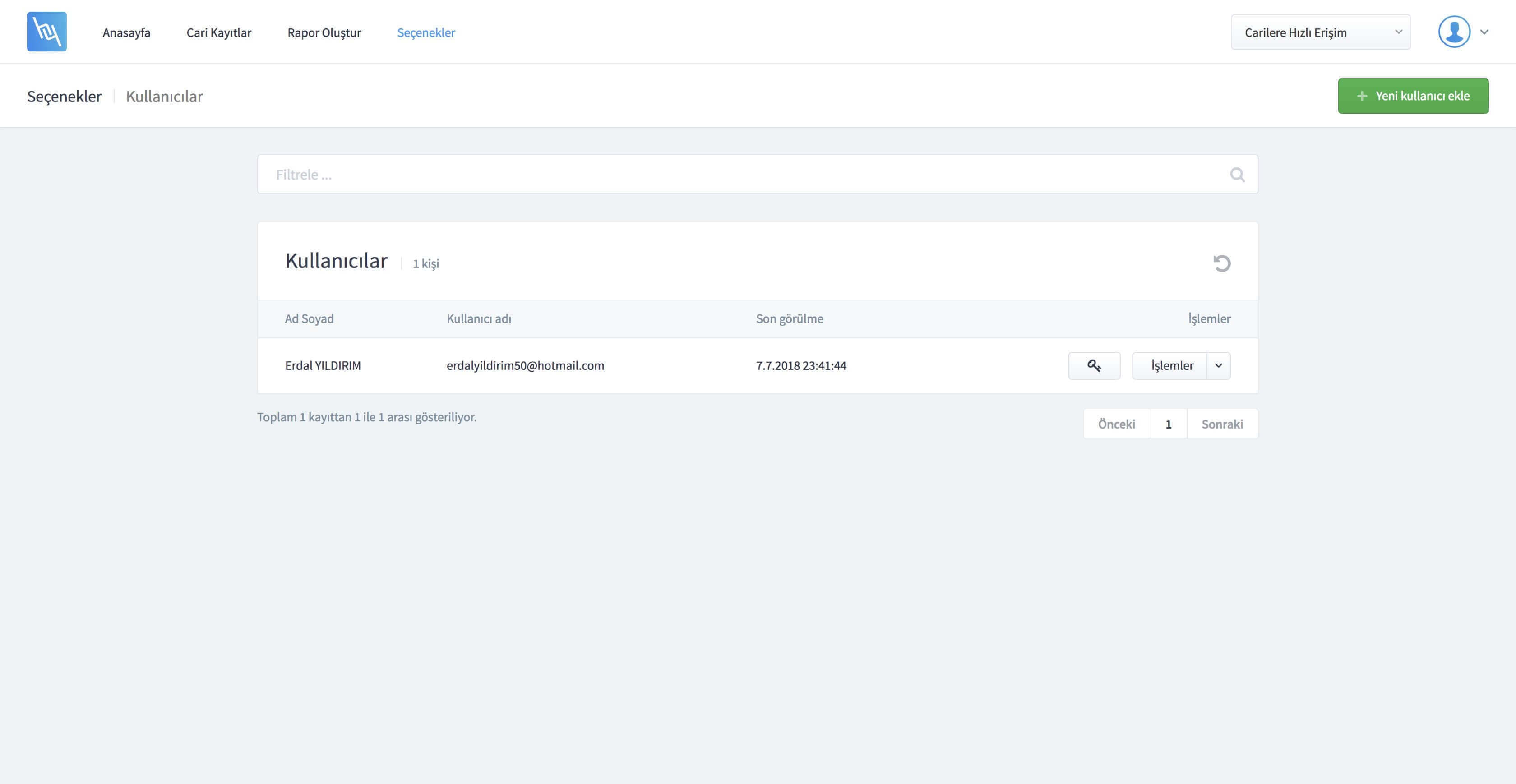Open the Rapor Oluştur menu
Viewport: 1516px width, 784px height.
pyautogui.click(x=324, y=32)
